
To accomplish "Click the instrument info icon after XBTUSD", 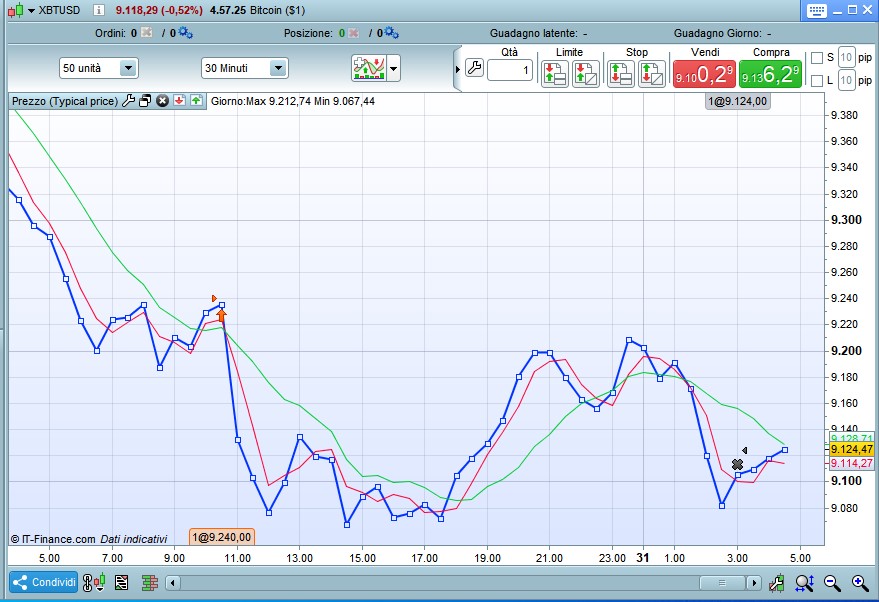I will point(99,10).
